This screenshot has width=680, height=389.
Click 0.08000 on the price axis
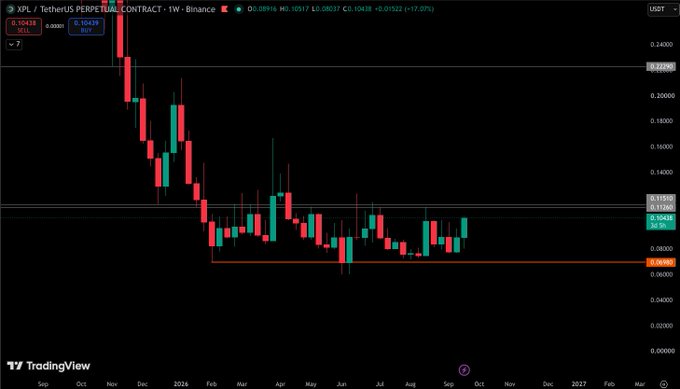[662, 248]
